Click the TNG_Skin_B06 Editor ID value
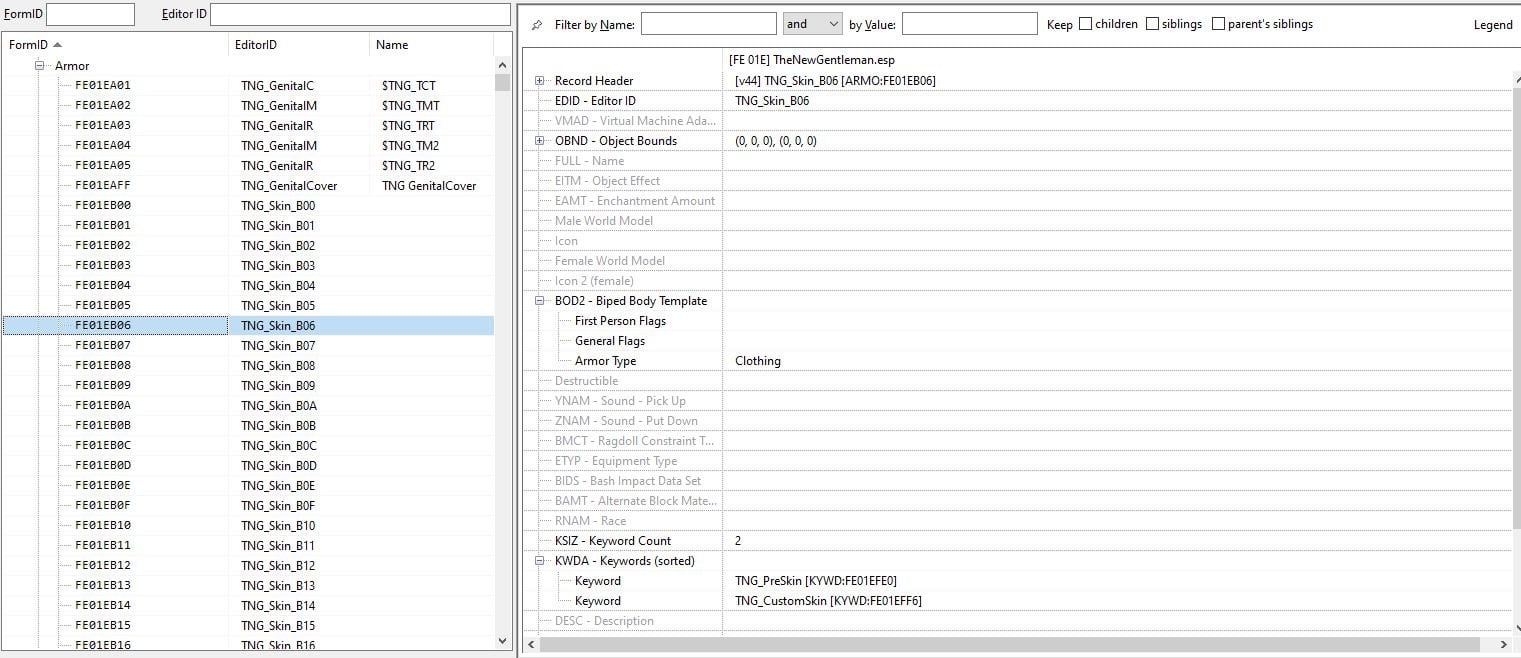Image resolution: width=1521 pixels, height=658 pixels. coord(772,101)
